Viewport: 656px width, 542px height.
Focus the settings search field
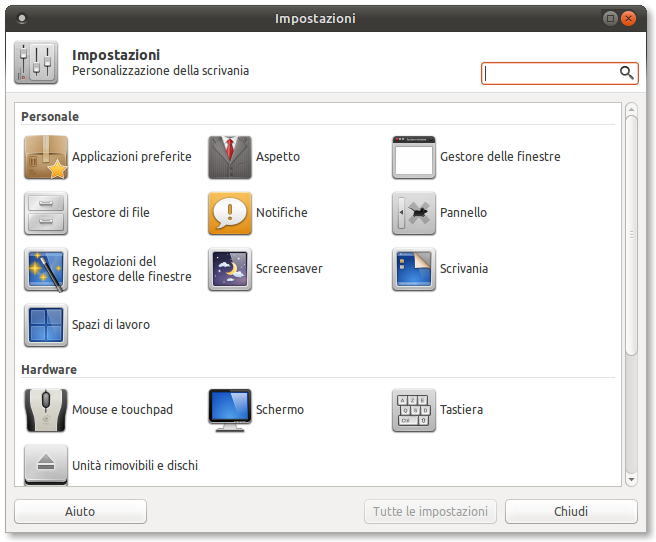[x=559, y=74]
